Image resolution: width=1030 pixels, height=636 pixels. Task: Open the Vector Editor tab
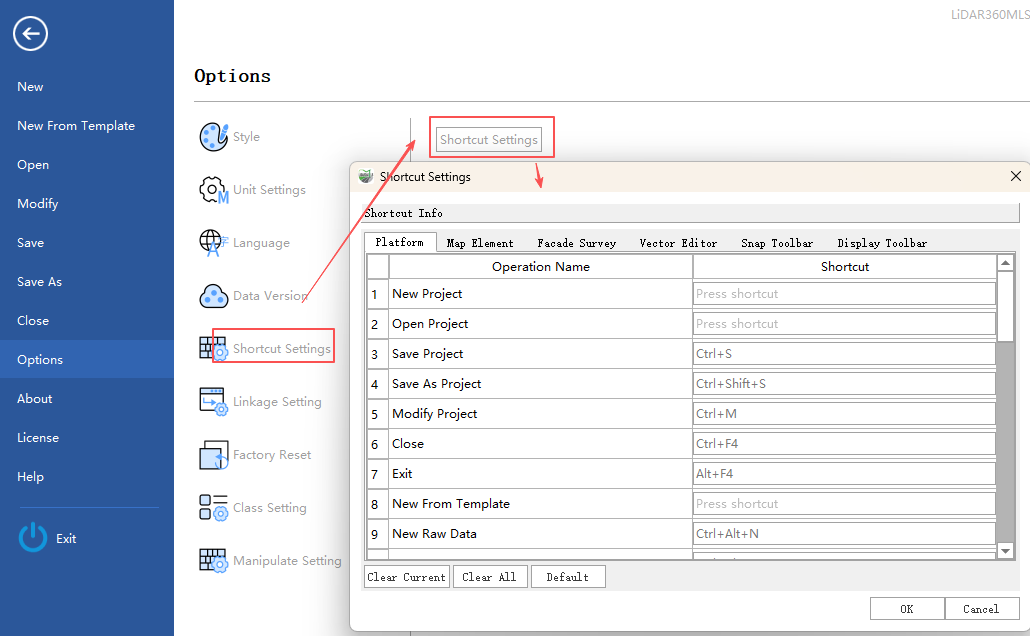pyautogui.click(x=678, y=243)
